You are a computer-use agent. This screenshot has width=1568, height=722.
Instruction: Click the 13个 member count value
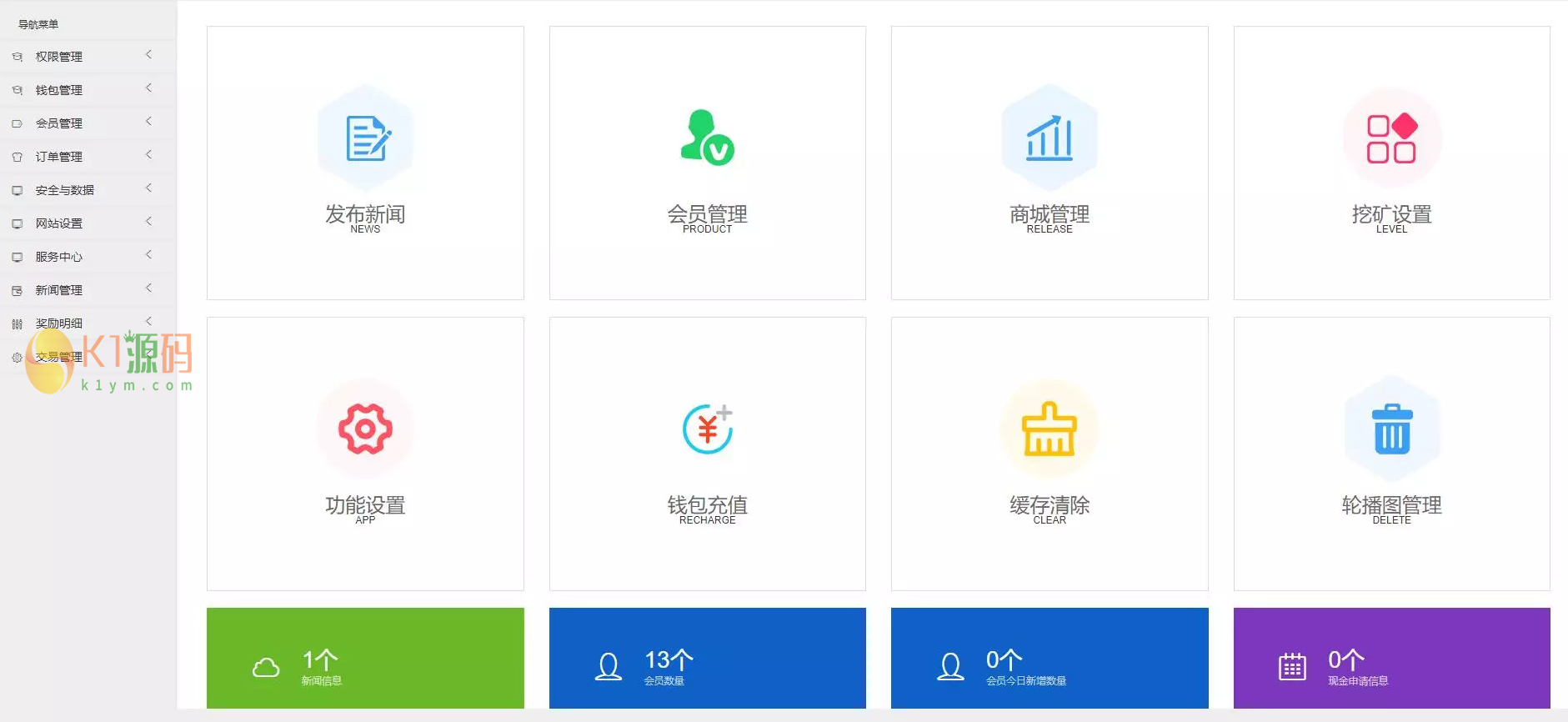point(669,660)
